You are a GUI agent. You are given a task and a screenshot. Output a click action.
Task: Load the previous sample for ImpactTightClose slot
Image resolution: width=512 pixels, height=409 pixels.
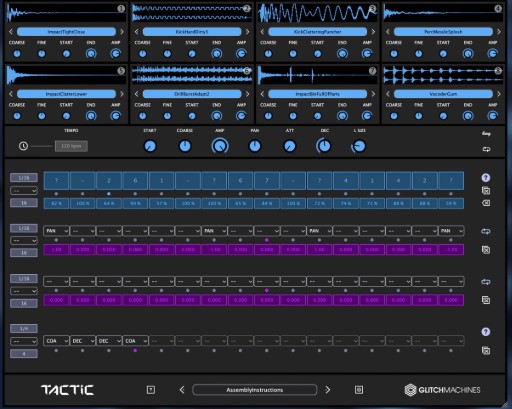pos(11,32)
